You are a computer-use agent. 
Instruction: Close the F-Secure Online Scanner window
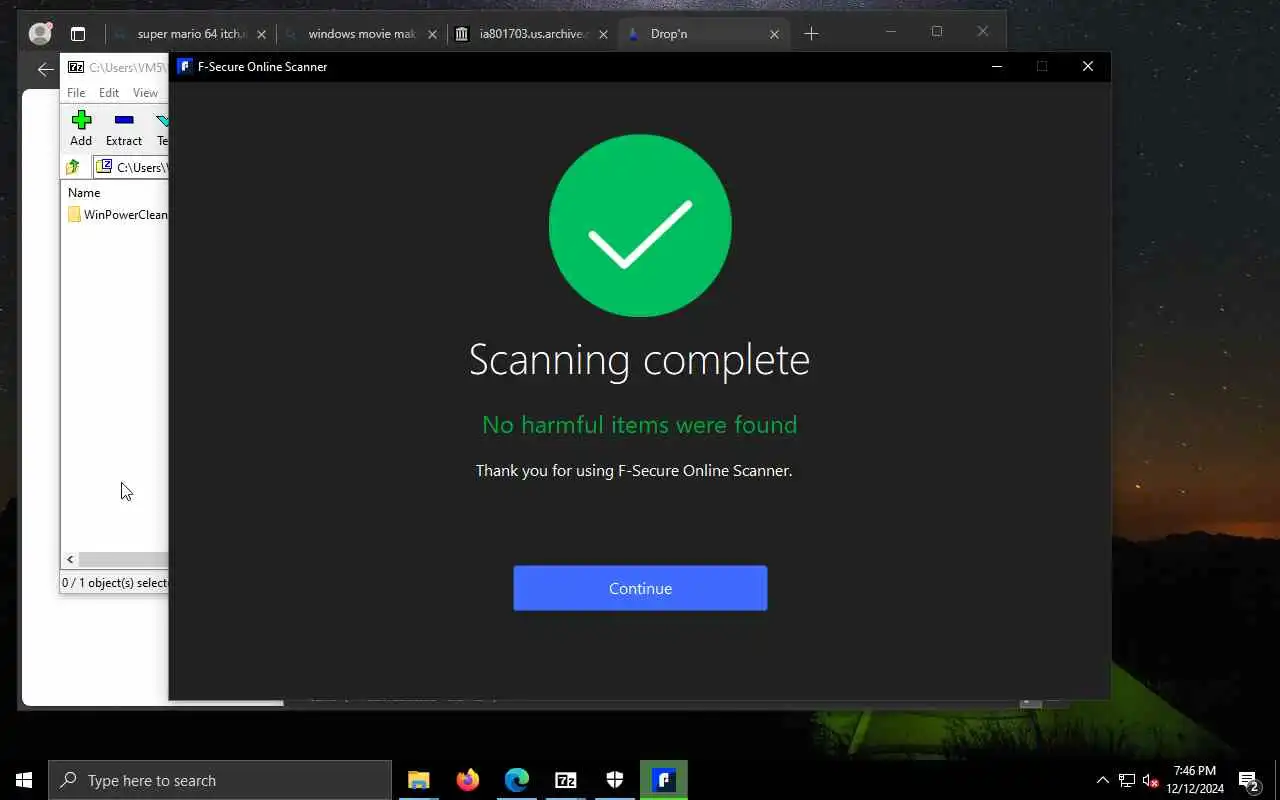tap(1088, 66)
